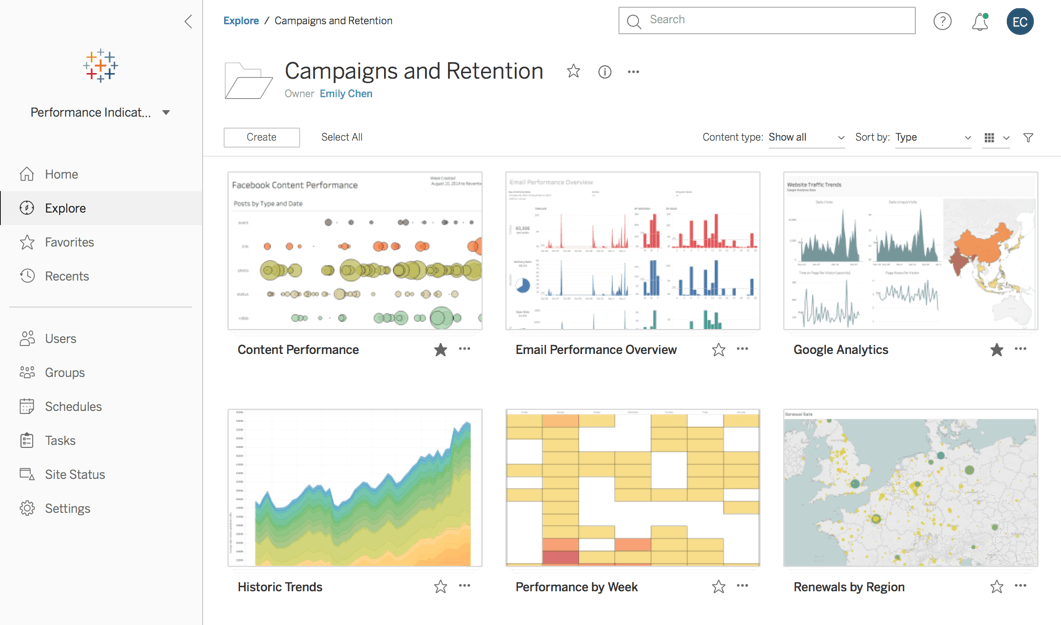Check Site Status from the sidebar

tap(73, 474)
